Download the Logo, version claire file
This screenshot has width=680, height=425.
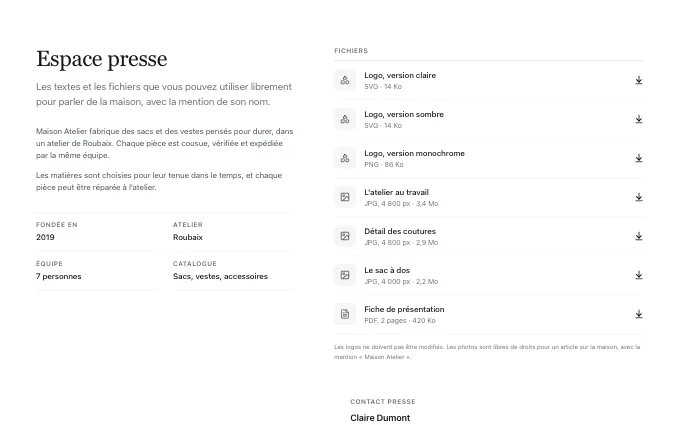pyautogui.click(x=639, y=80)
